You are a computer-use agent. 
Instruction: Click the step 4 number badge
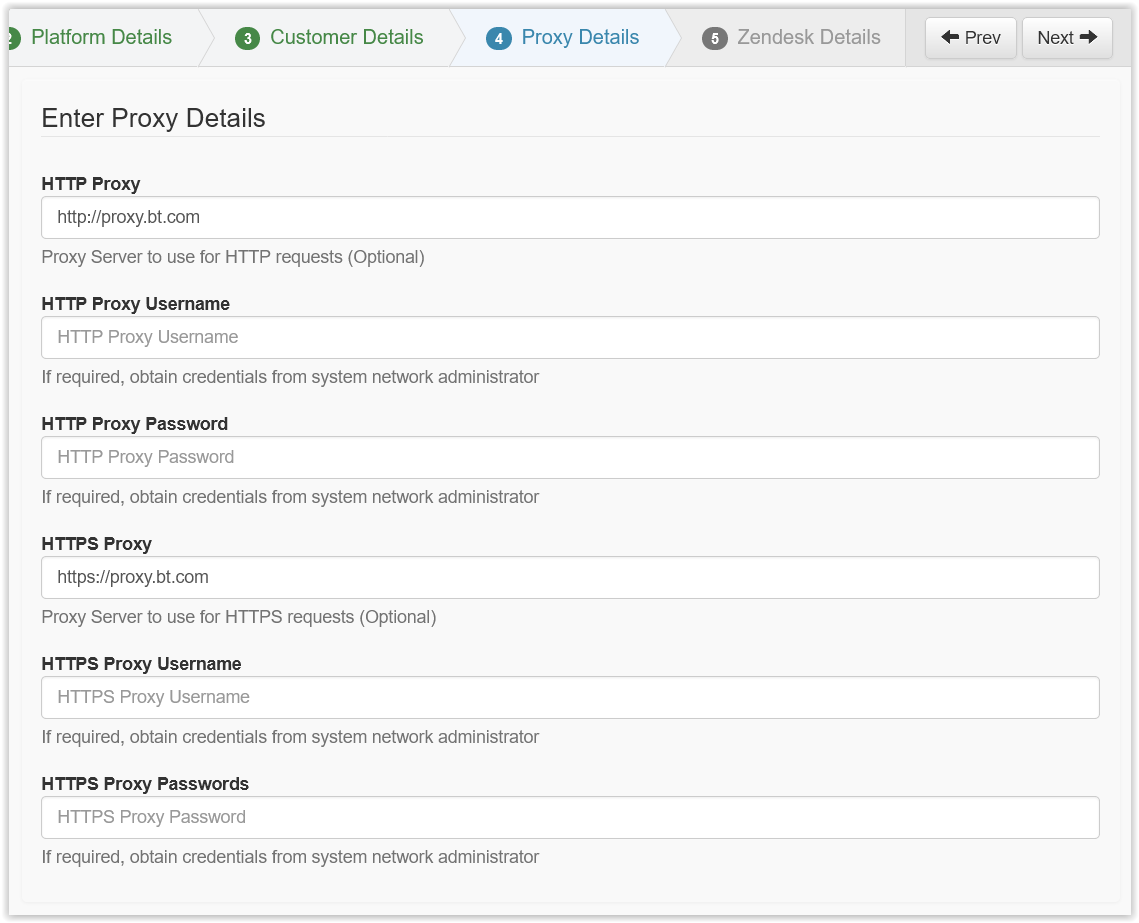point(498,38)
